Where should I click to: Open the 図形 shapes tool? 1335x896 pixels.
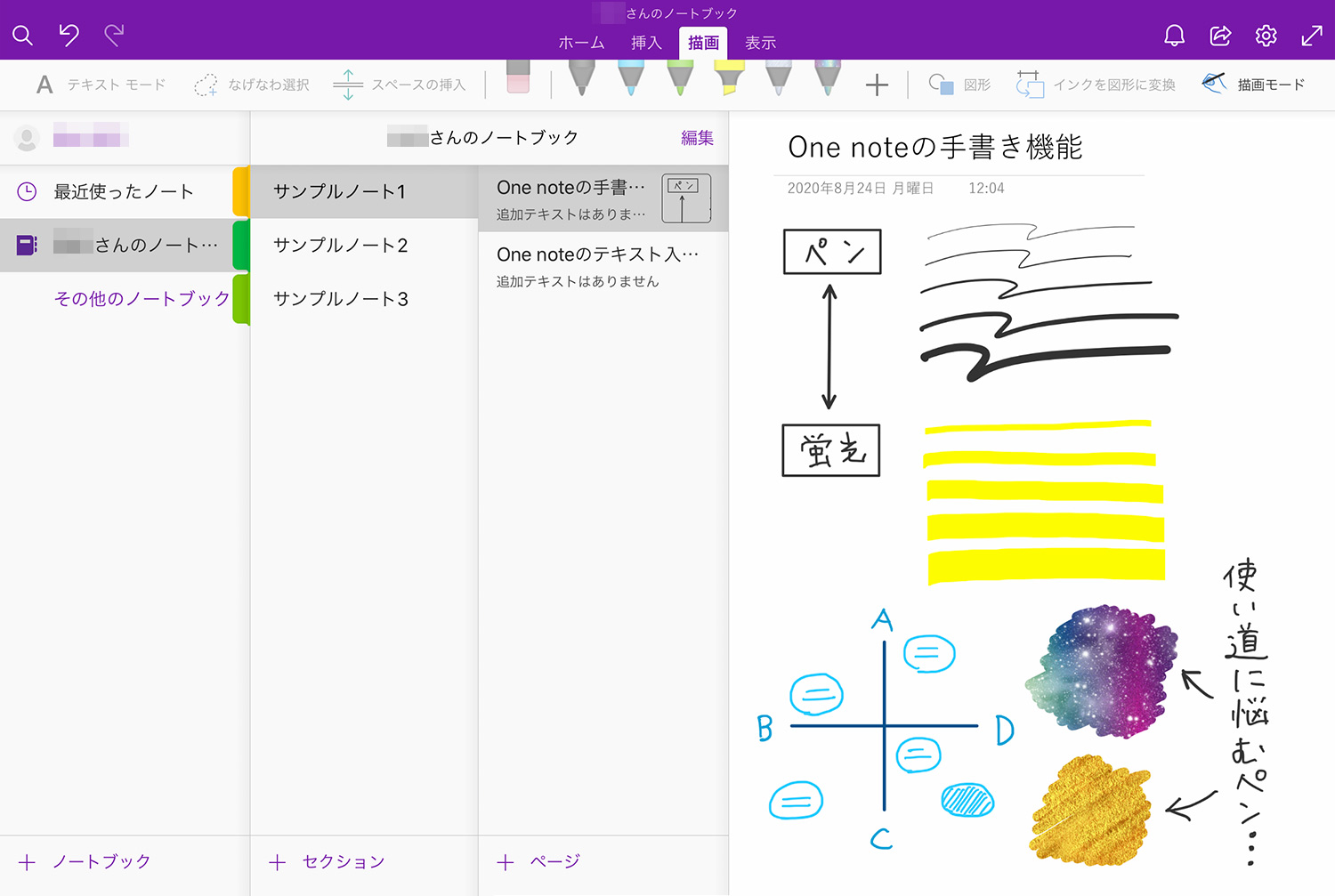coord(959,85)
